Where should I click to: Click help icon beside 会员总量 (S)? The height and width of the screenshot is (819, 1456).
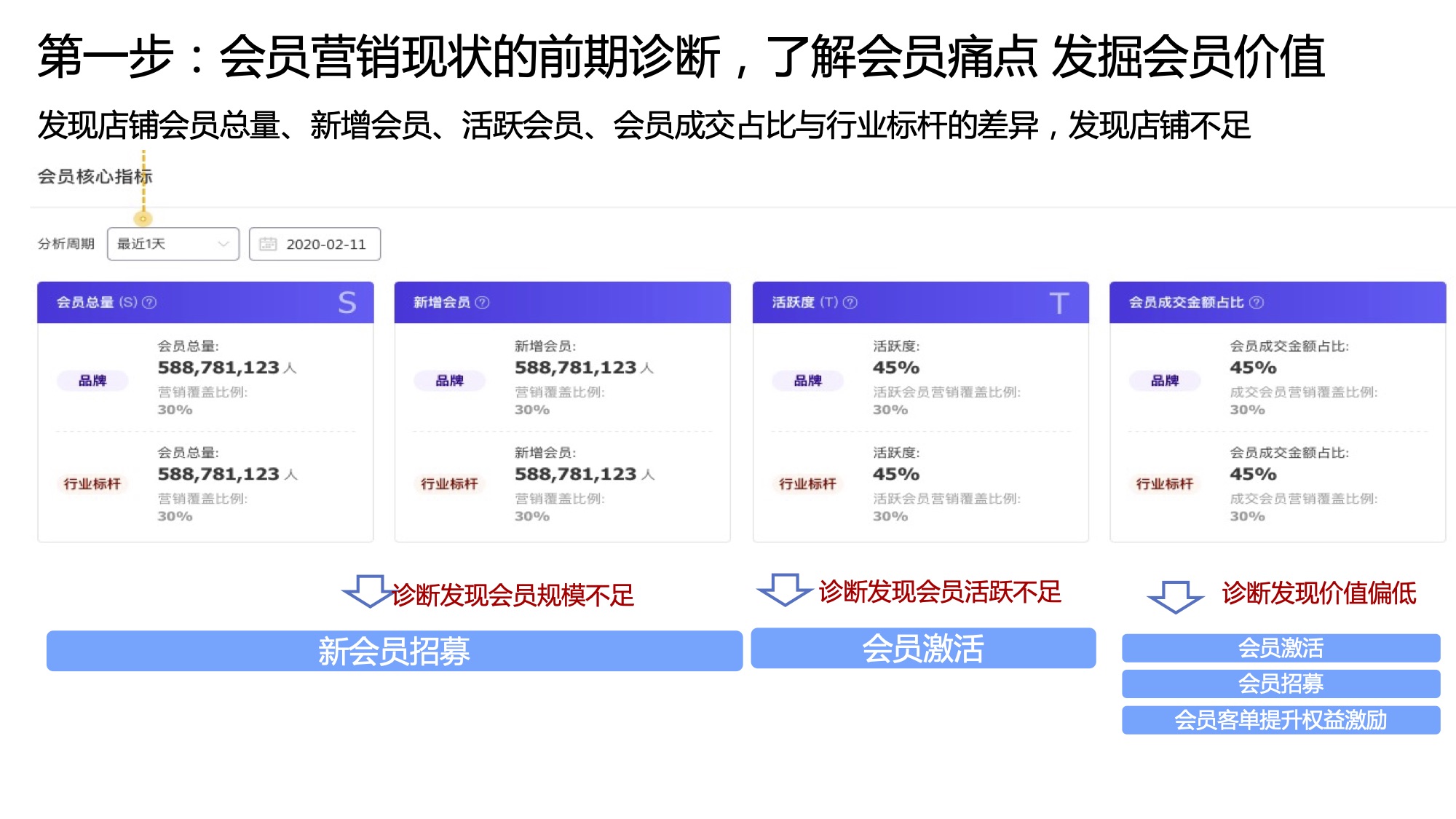pyautogui.click(x=149, y=302)
